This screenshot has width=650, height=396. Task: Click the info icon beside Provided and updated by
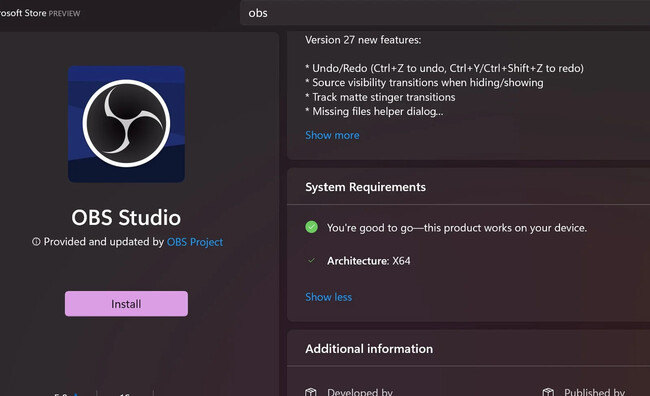[x=36, y=242]
